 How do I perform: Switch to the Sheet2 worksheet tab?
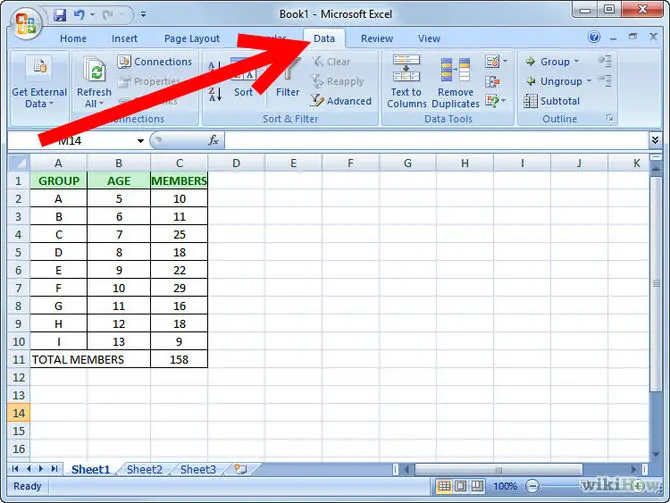tap(144, 469)
